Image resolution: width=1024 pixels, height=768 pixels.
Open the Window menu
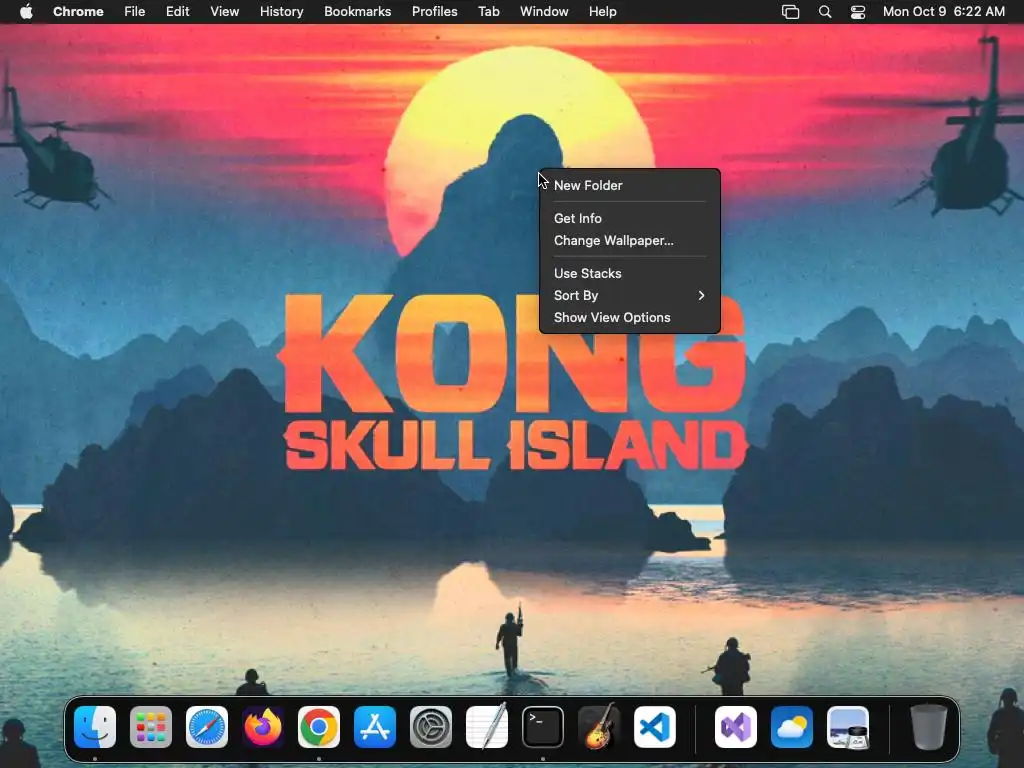544,11
